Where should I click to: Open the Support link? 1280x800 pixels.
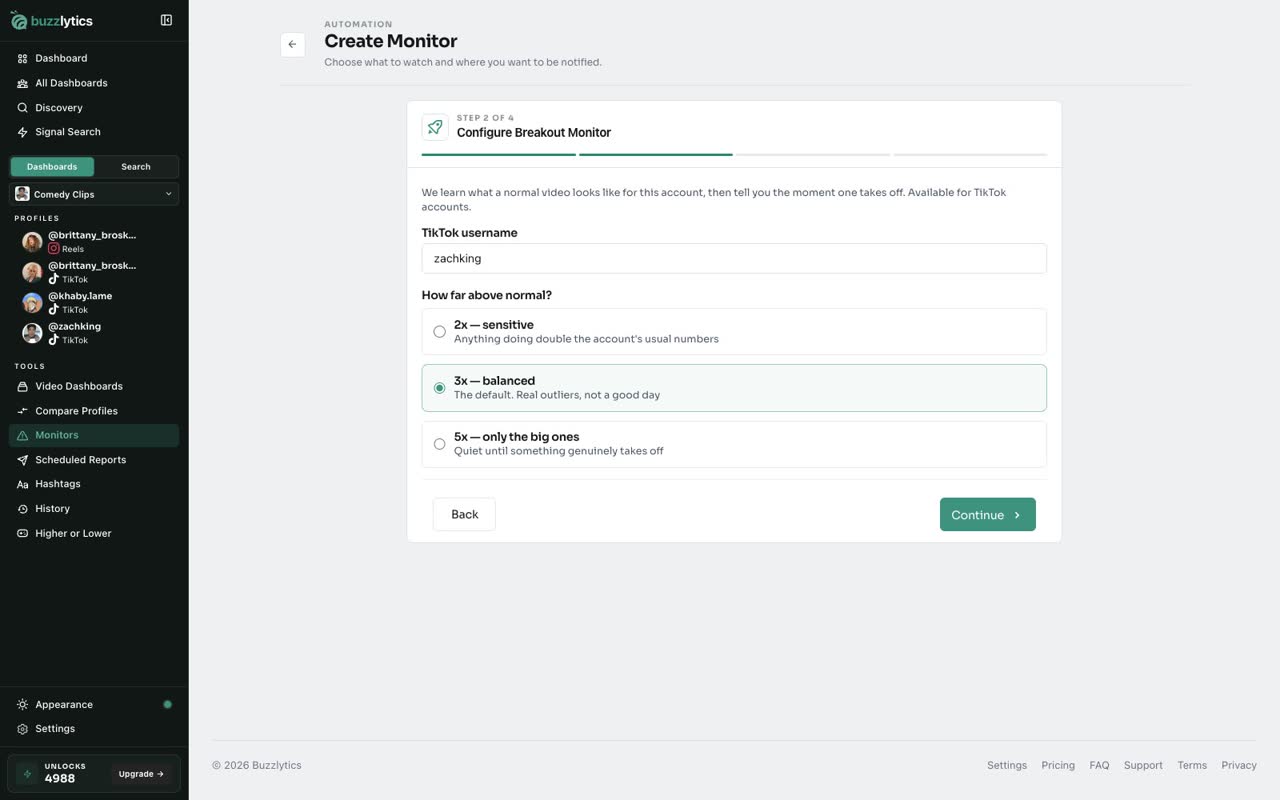[x=1143, y=765]
